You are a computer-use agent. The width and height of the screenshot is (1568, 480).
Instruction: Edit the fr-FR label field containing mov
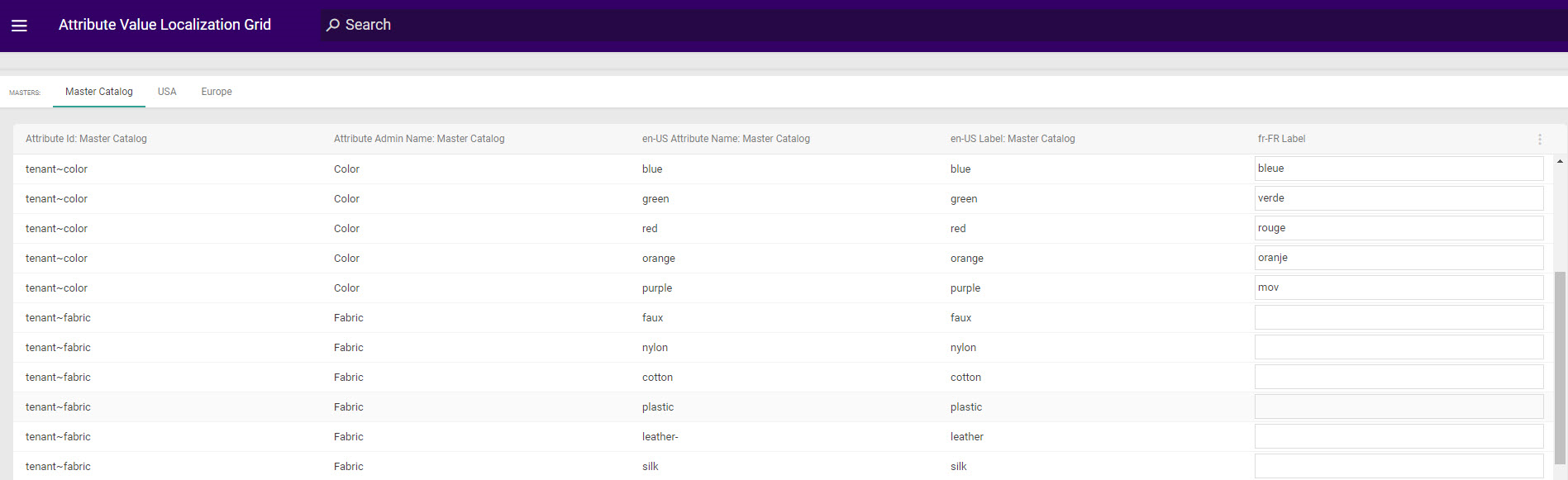[x=1399, y=288]
